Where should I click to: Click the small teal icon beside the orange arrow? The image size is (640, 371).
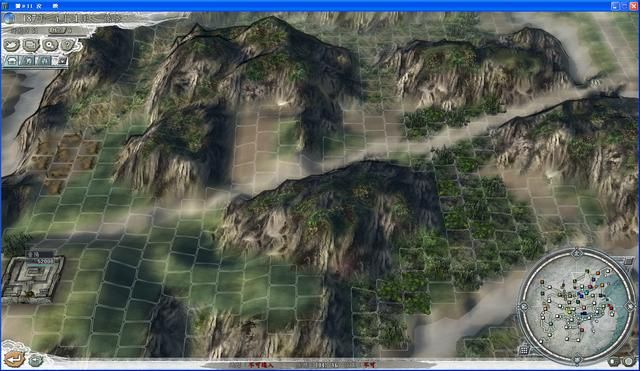click(36, 360)
